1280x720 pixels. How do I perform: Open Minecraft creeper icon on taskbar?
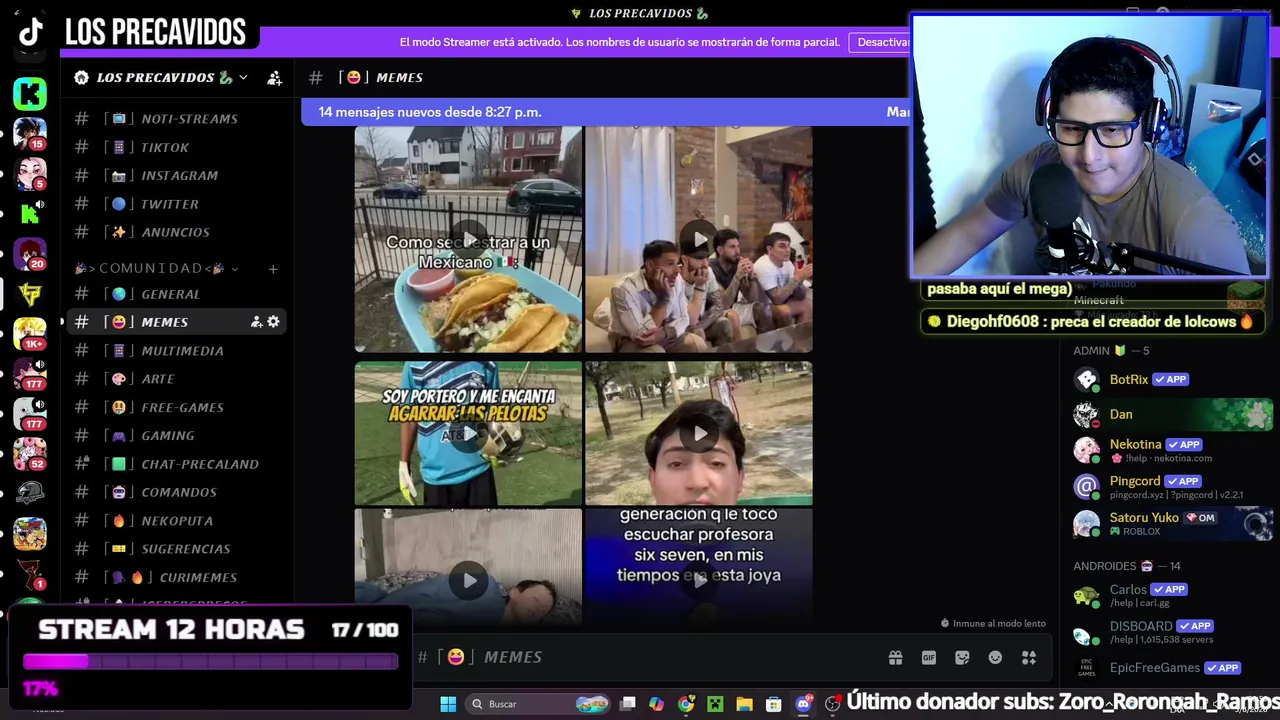[715, 704]
